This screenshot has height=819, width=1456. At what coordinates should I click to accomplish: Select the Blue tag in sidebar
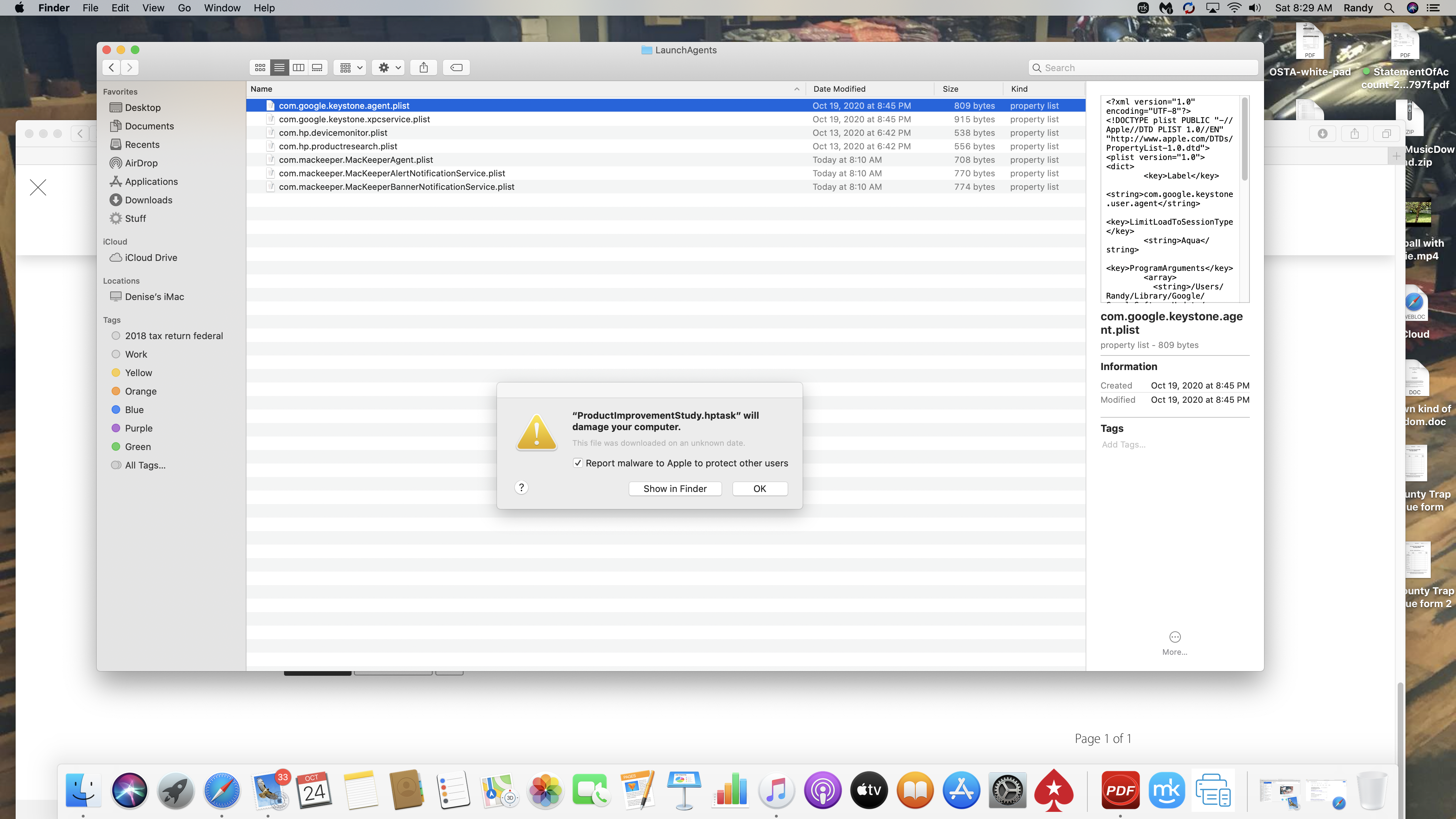tap(134, 410)
